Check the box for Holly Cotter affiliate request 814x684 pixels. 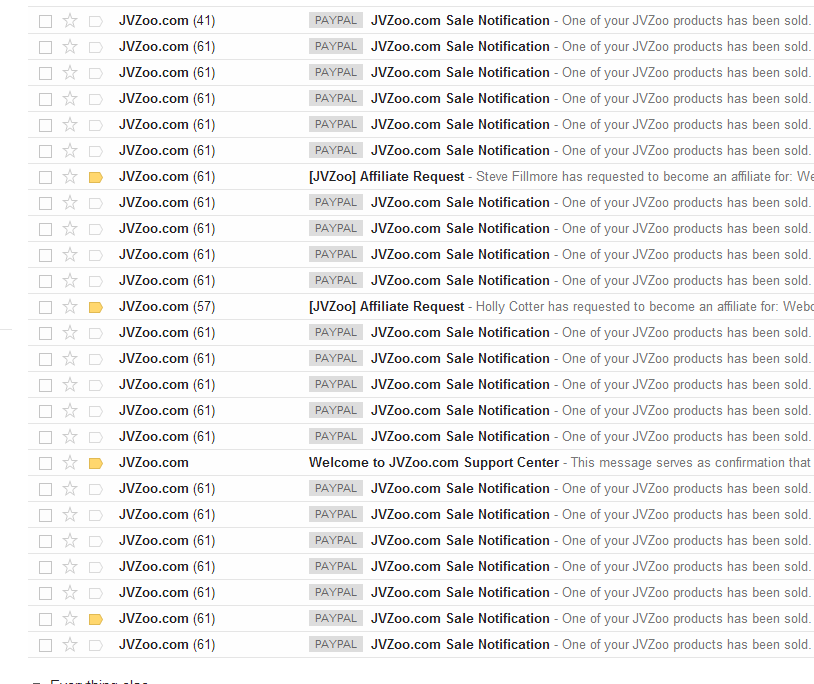coord(45,307)
